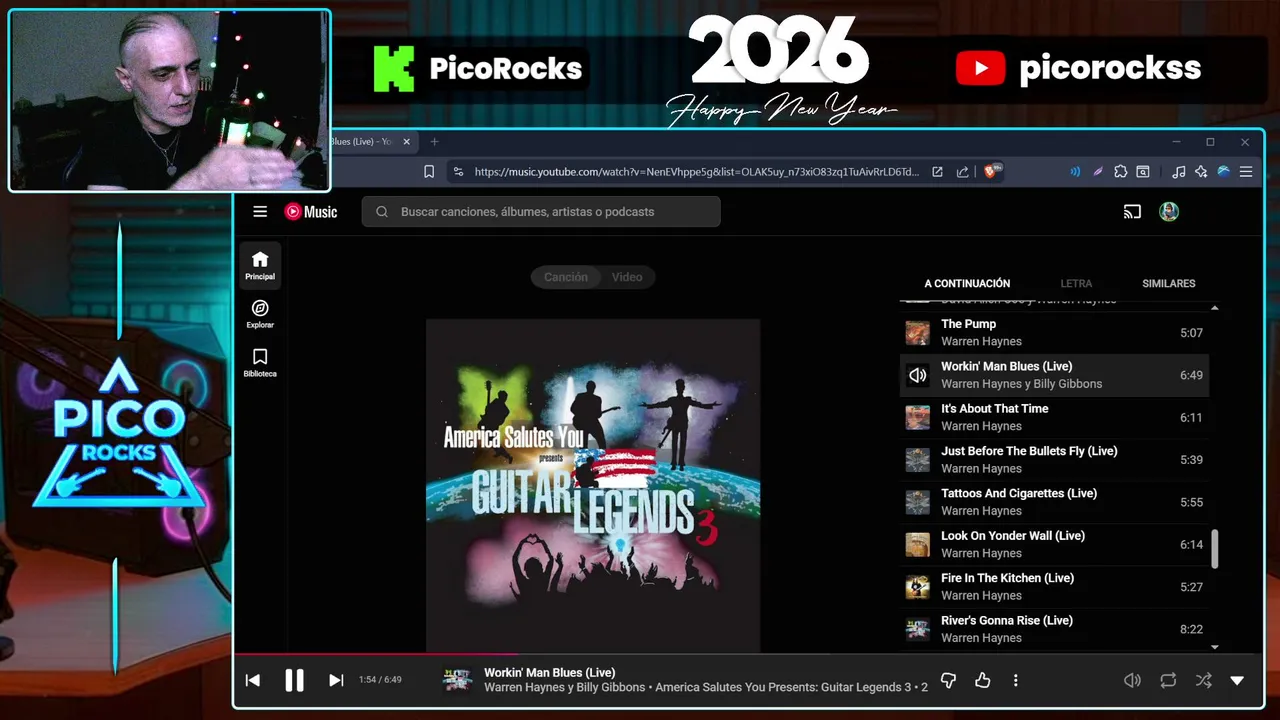Go to the YouTube Music logo home
The height and width of the screenshot is (720, 1280).
(311, 211)
